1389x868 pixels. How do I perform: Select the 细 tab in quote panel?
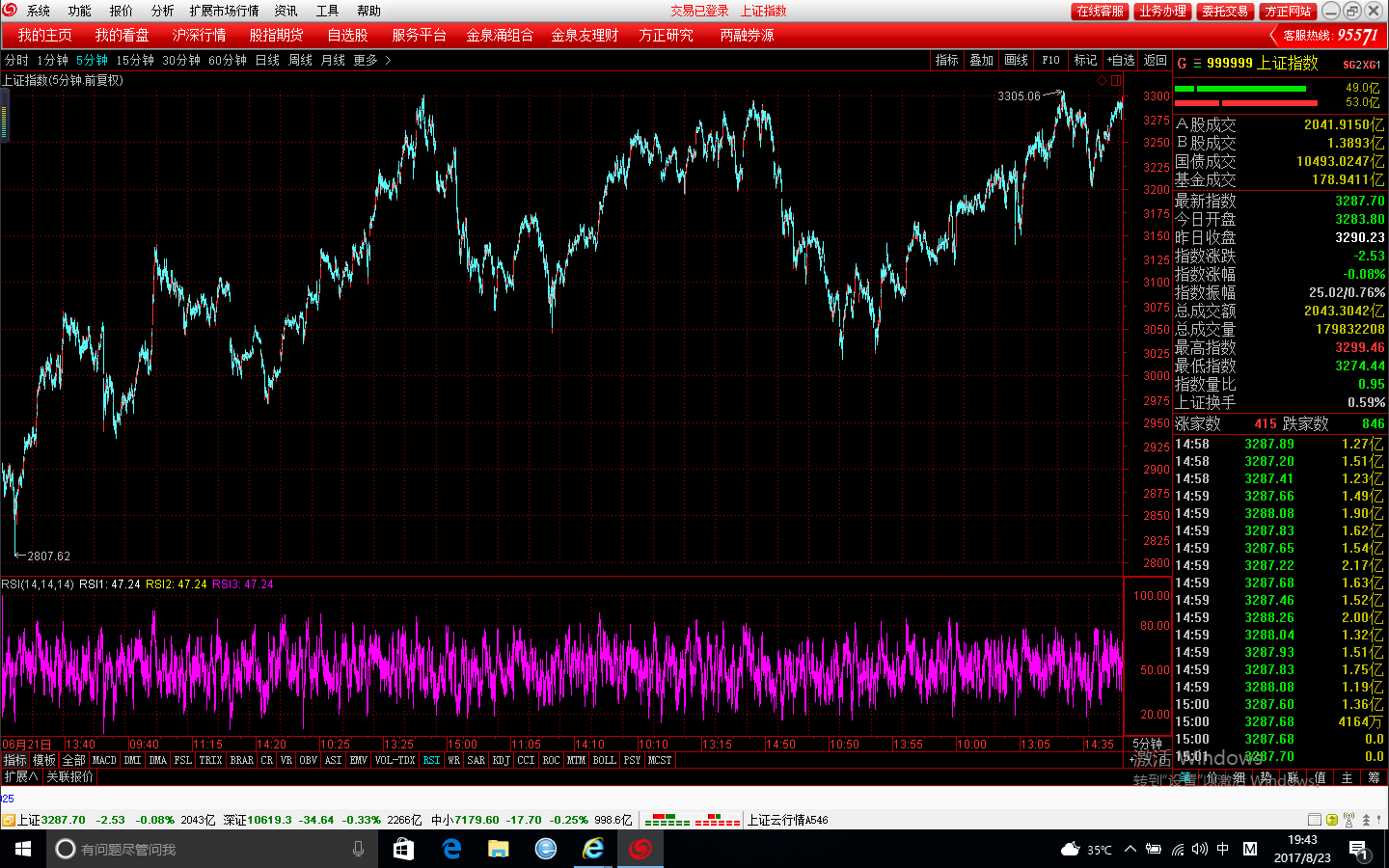coord(1239,777)
